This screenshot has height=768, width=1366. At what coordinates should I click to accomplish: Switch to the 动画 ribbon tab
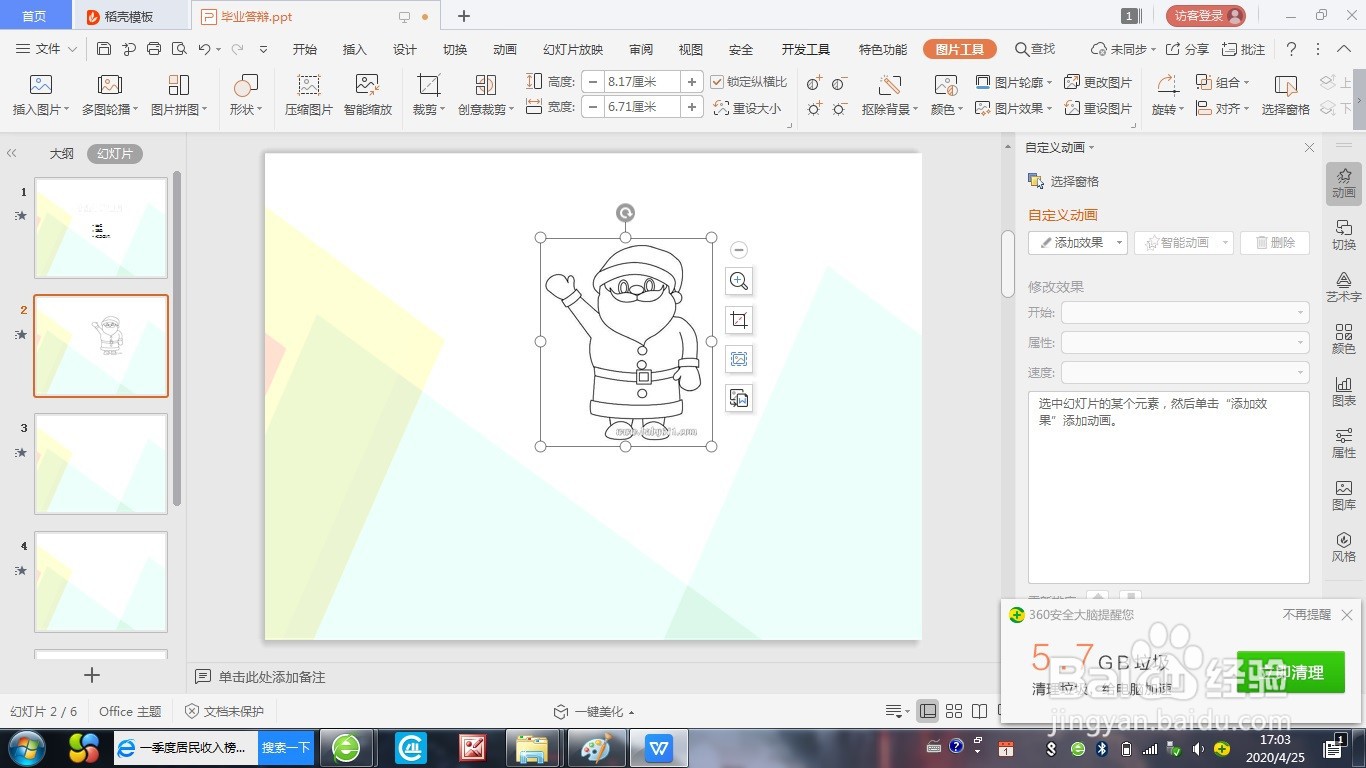[504, 48]
